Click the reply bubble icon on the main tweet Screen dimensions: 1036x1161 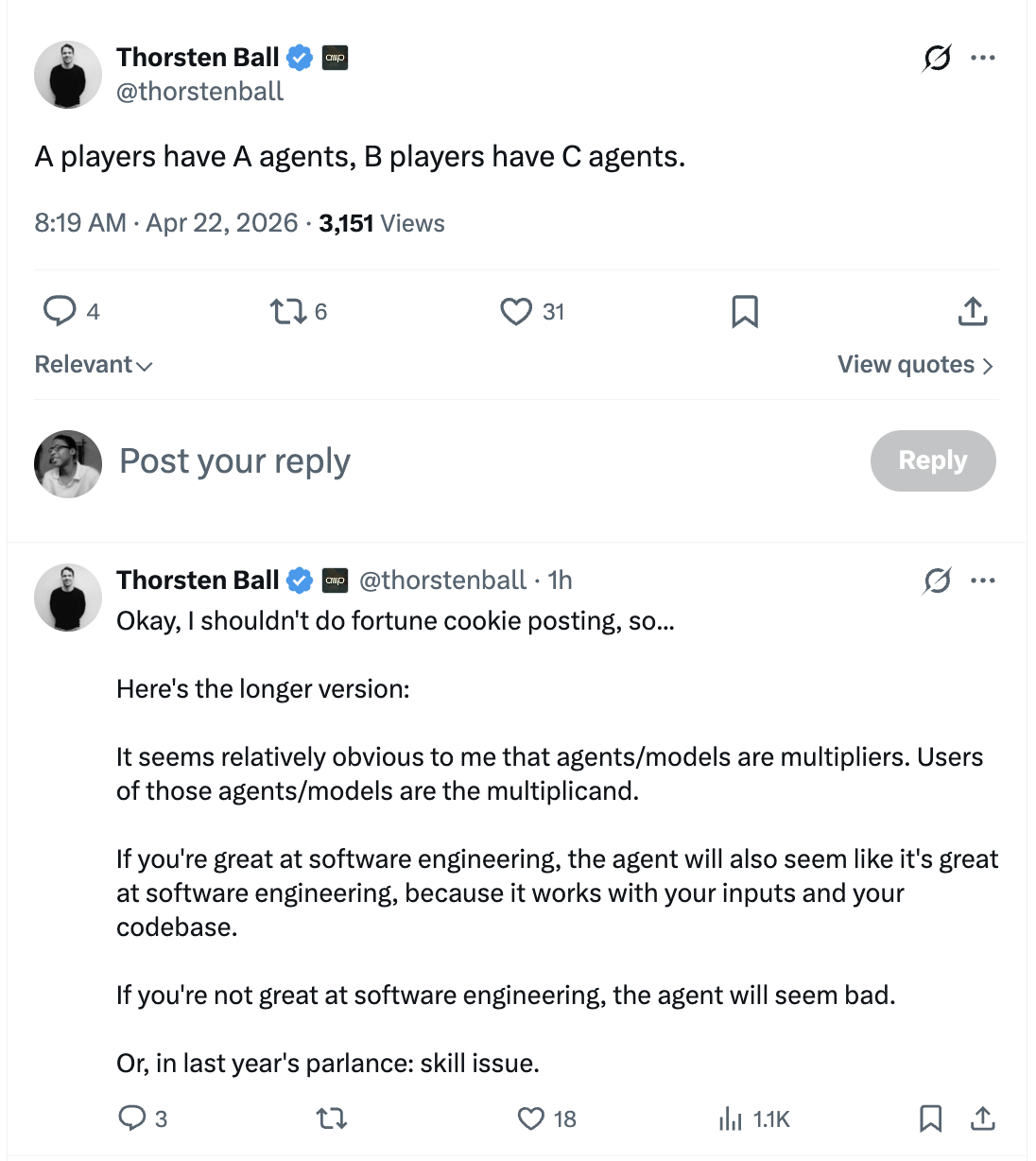(59, 311)
